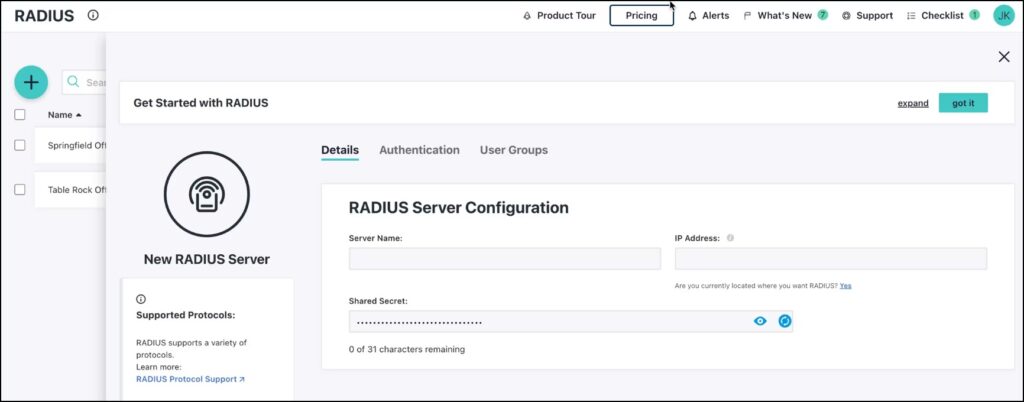Reveal shared secret with the eye icon

[x=760, y=321]
